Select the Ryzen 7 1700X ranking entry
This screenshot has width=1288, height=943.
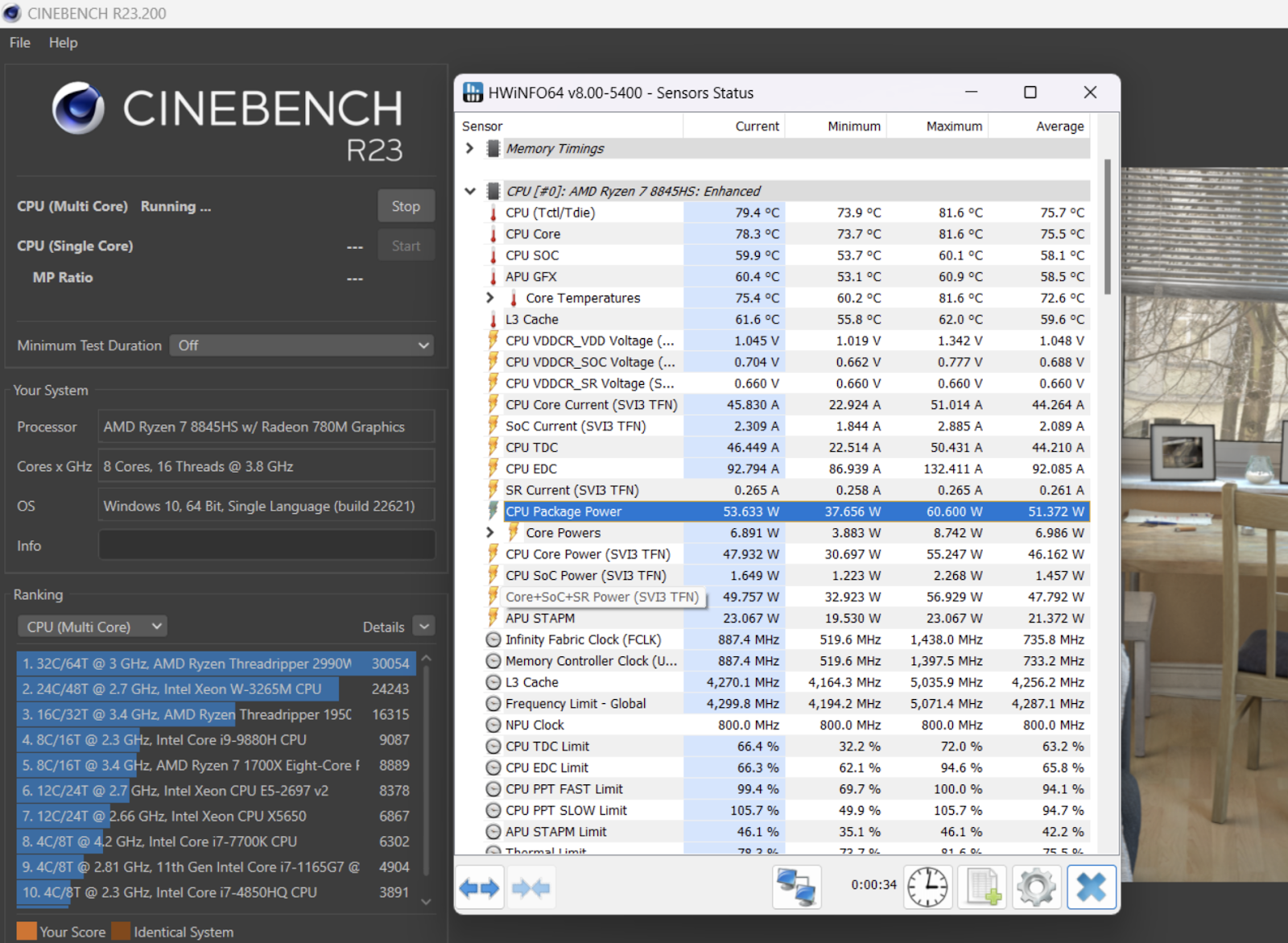tap(216, 765)
